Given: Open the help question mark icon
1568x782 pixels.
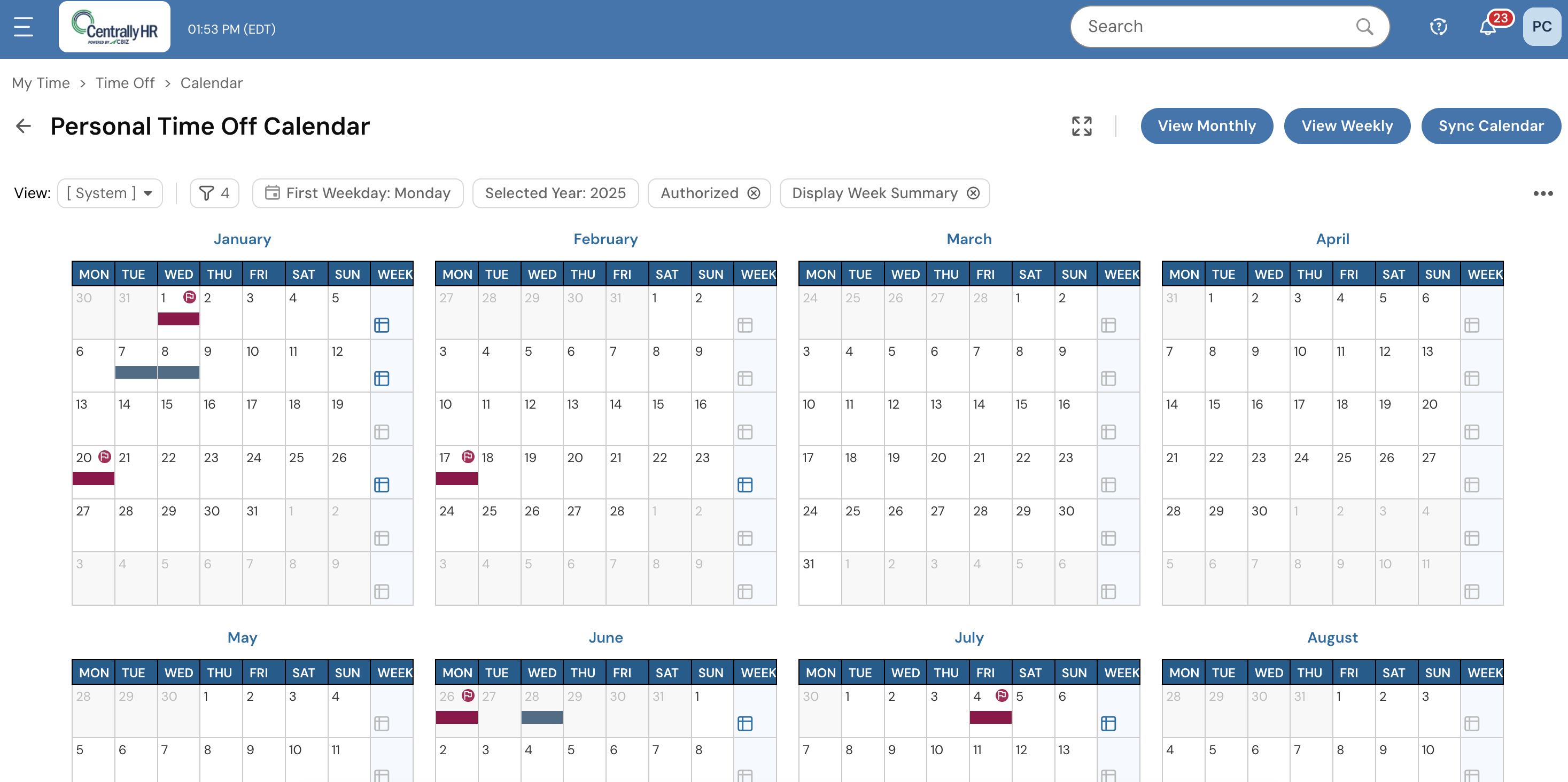Looking at the screenshot, I should click(x=1438, y=27).
